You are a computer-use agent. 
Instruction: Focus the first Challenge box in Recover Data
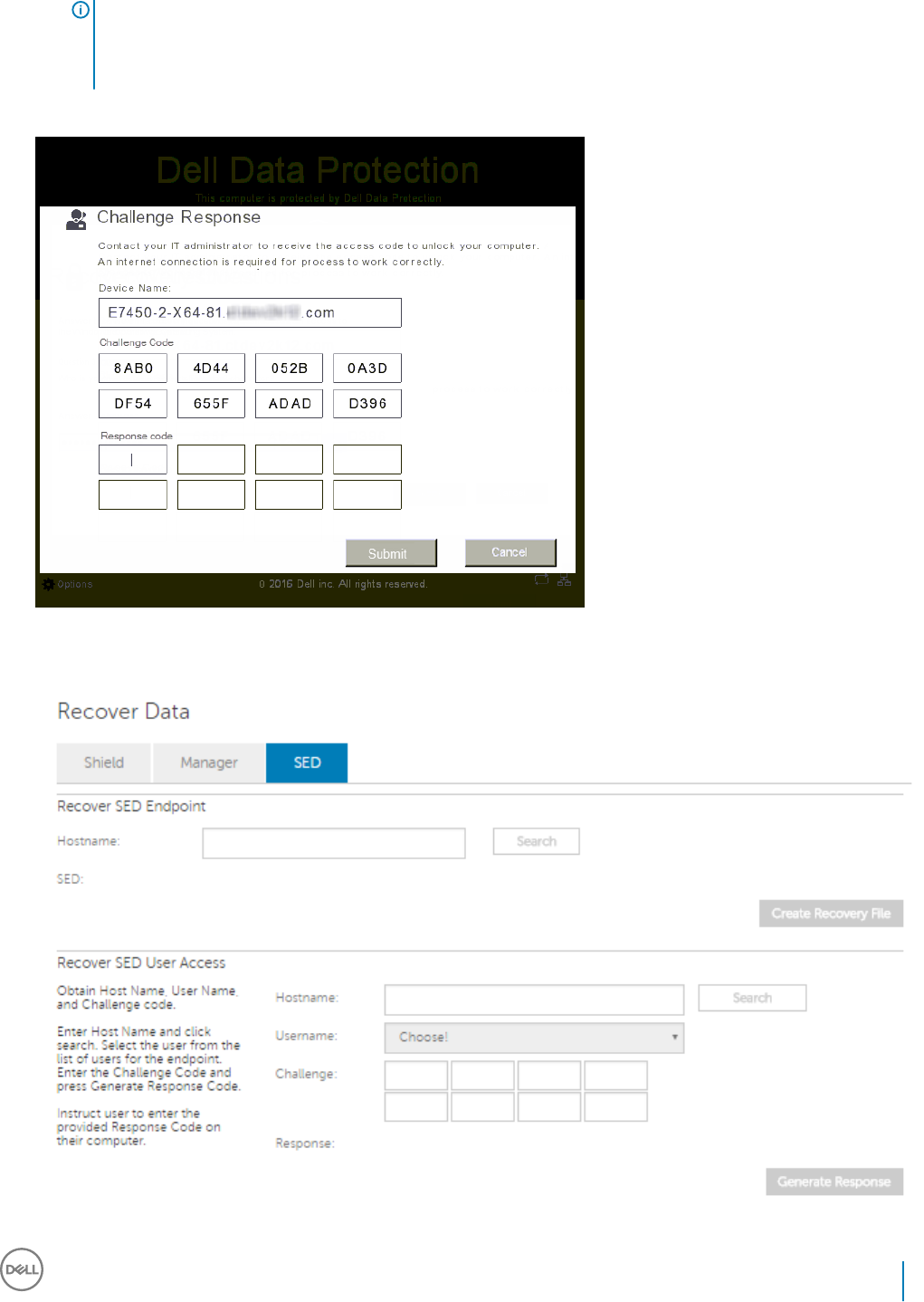(x=416, y=1076)
